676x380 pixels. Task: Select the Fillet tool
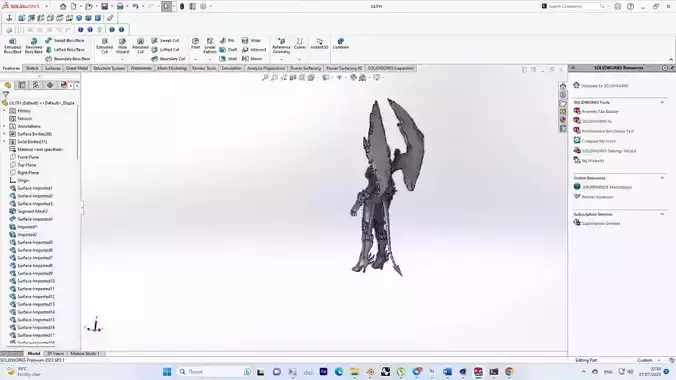coord(195,44)
